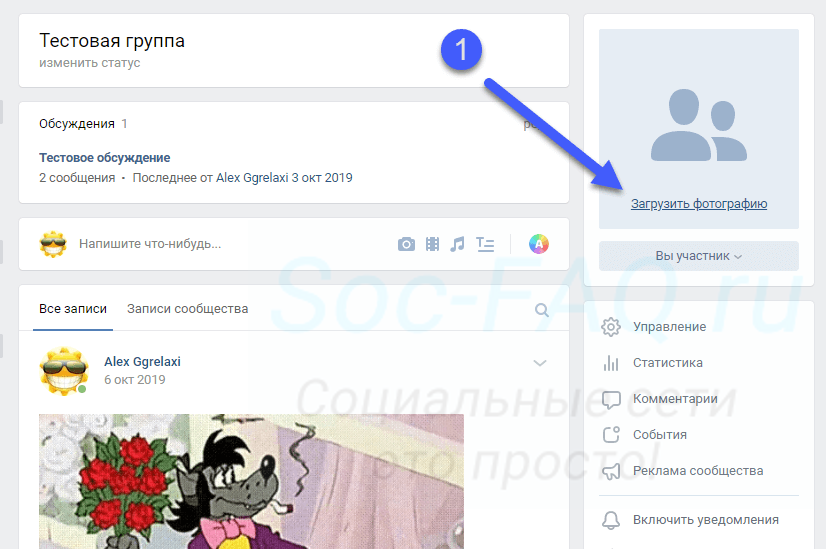This screenshot has height=549, width=826.
Task: Click post date 6 окт 2019
Action: [x=135, y=380]
